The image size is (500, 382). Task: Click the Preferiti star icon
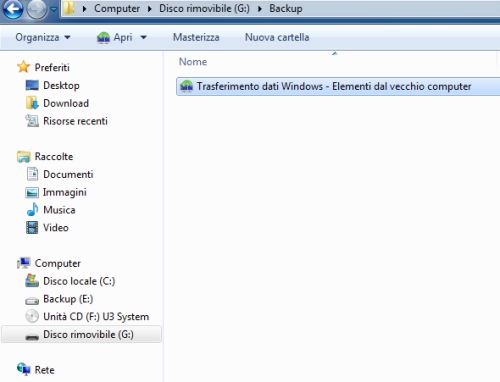[x=23, y=67]
